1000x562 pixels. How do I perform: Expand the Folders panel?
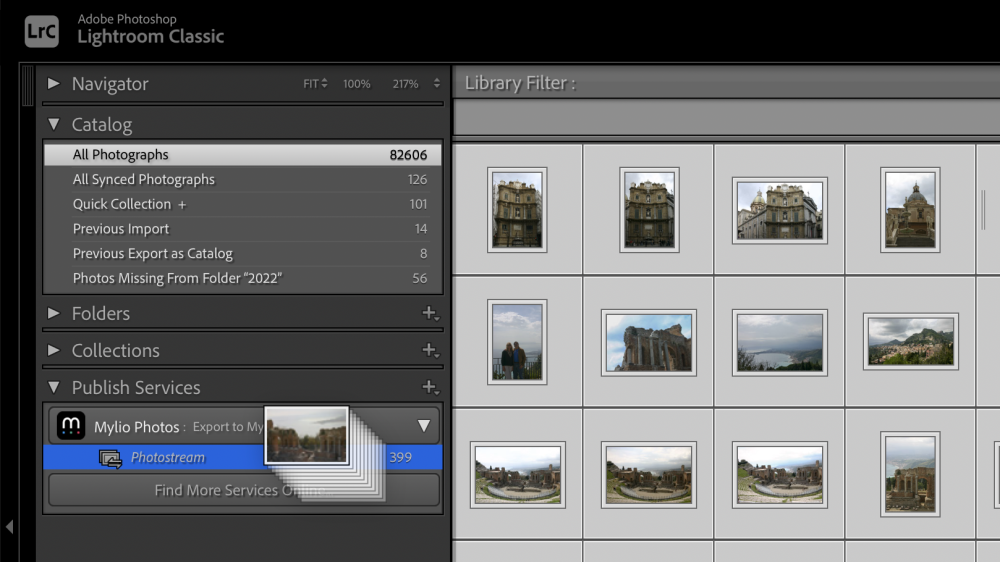pos(54,313)
